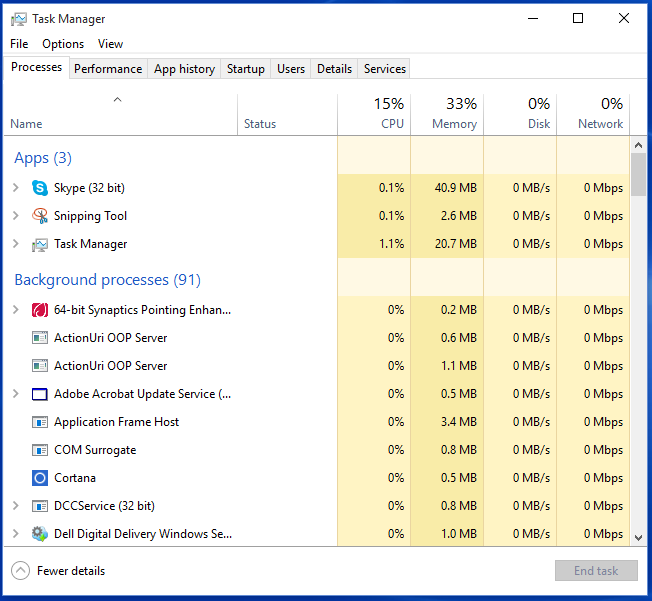Click Snipping Tool memory value 2.6 MB

click(x=459, y=216)
